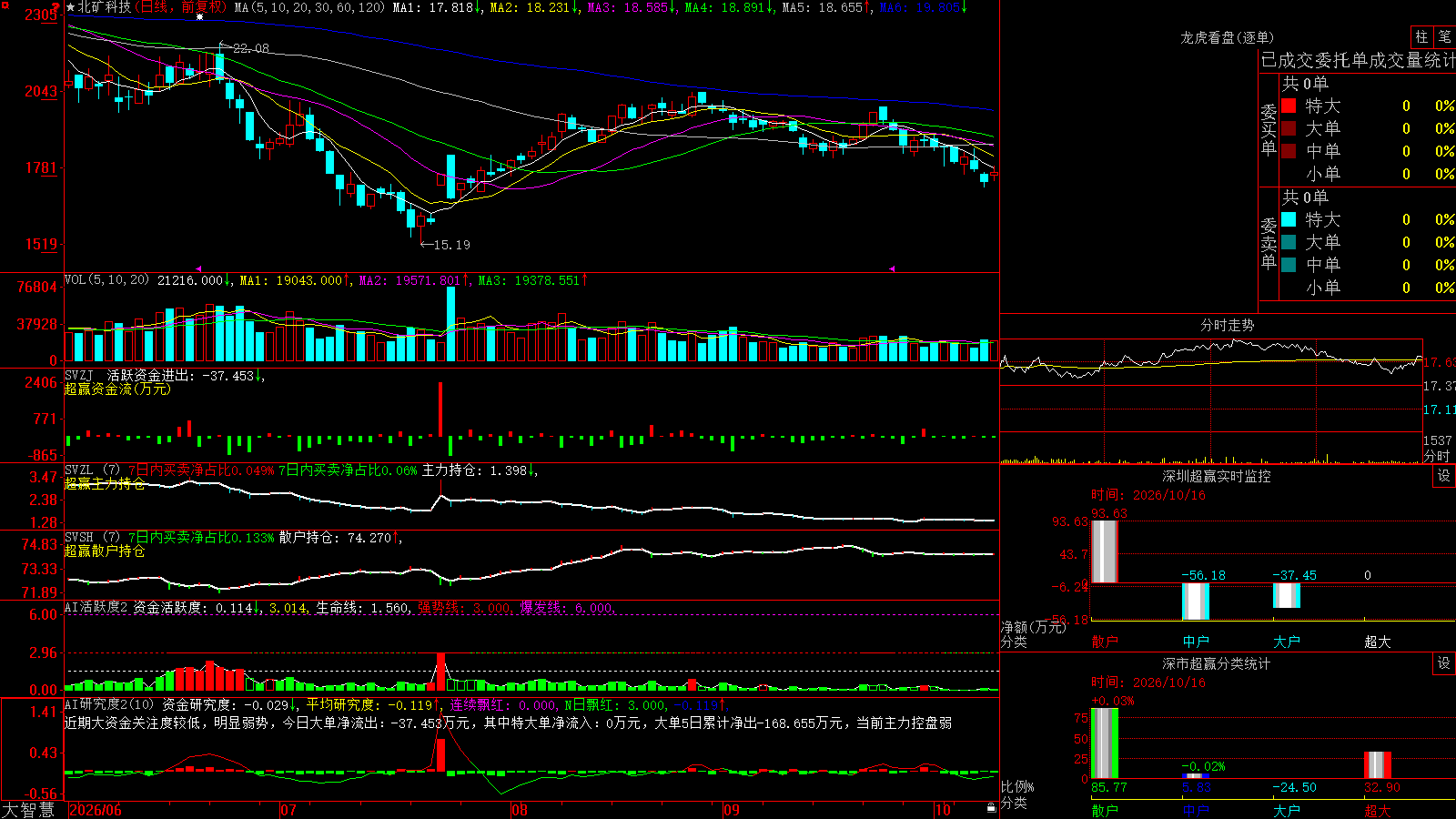The image size is (1456, 819).
Task: Switch 龙虎看盘 to 笔 view
Action: click(x=1444, y=37)
